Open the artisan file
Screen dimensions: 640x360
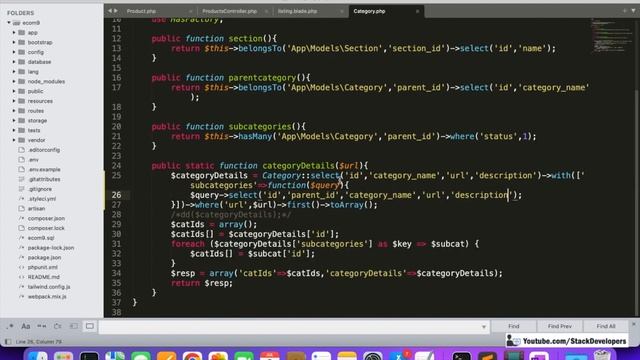point(36,209)
